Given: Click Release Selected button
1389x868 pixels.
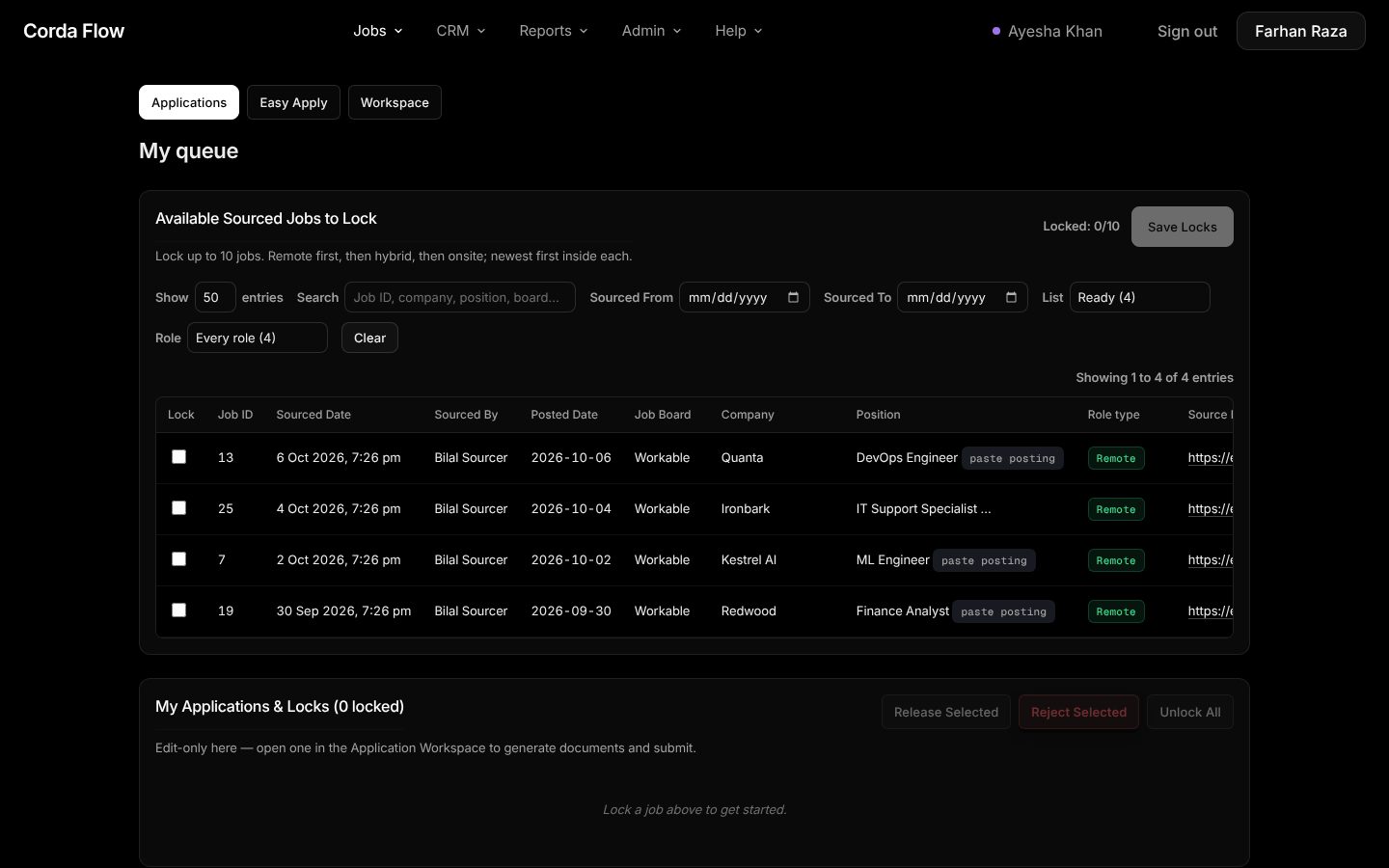Looking at the screenshot, I should pyautogui.click(x=945, y=712).
